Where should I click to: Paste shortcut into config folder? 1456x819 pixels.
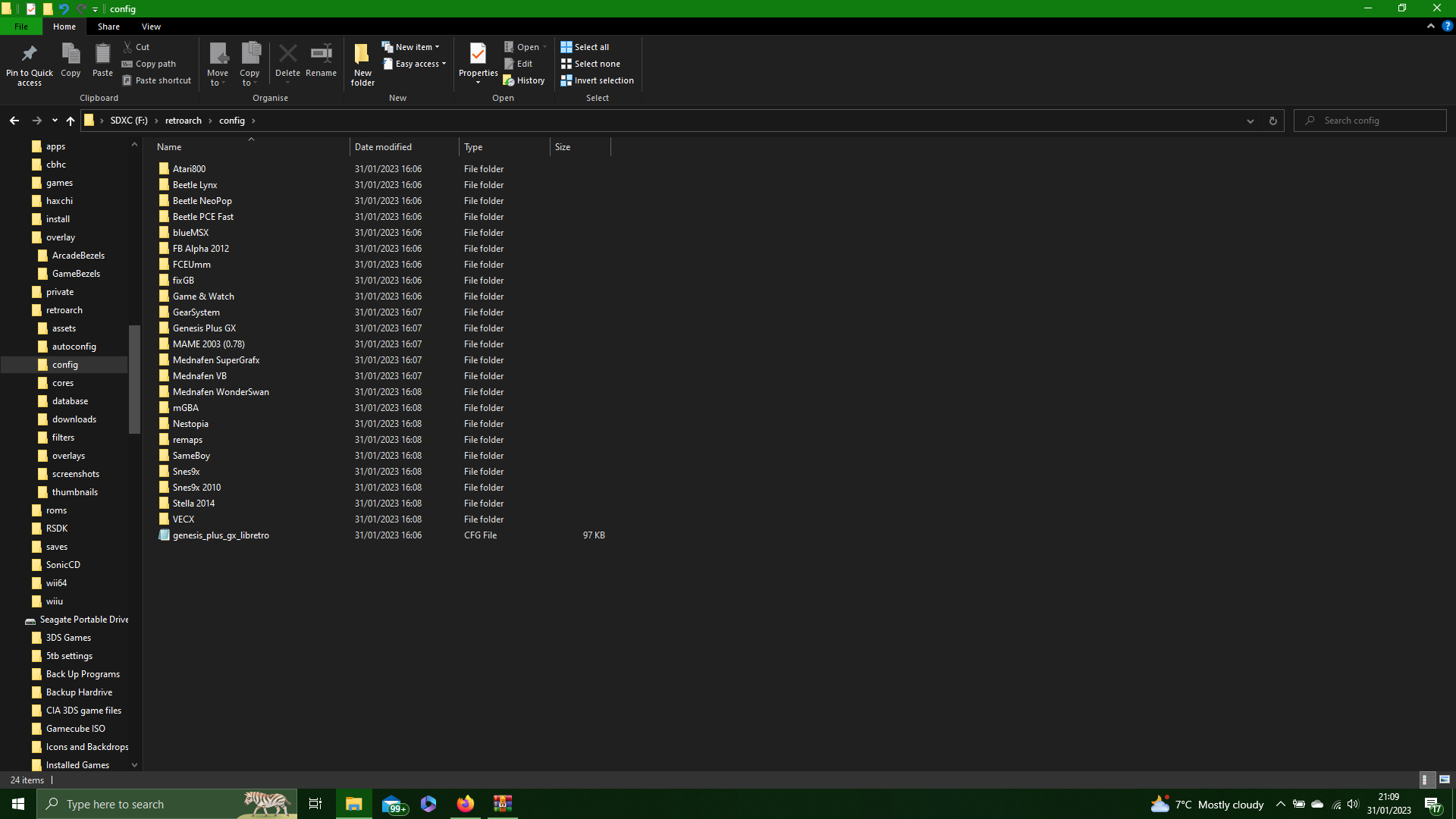(x=157, y=80)
